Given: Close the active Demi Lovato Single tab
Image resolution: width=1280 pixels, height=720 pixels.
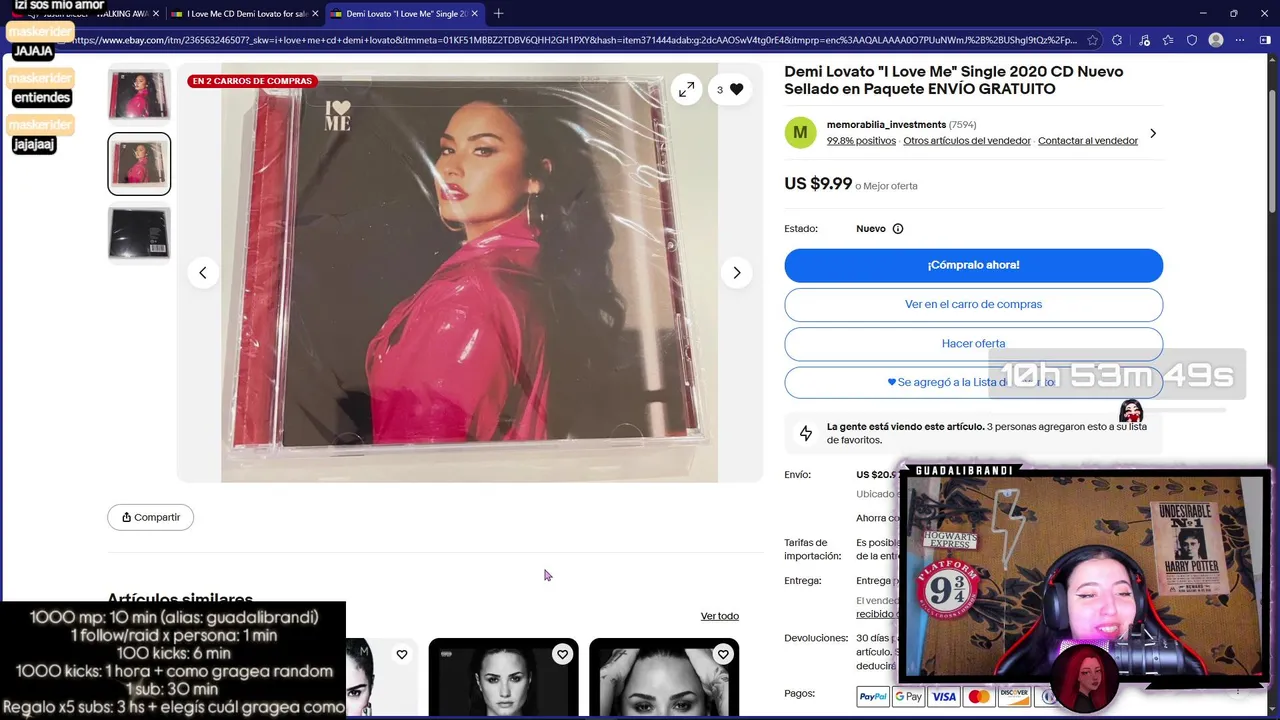Looking at the screenshot, I should tap(475, 14).
